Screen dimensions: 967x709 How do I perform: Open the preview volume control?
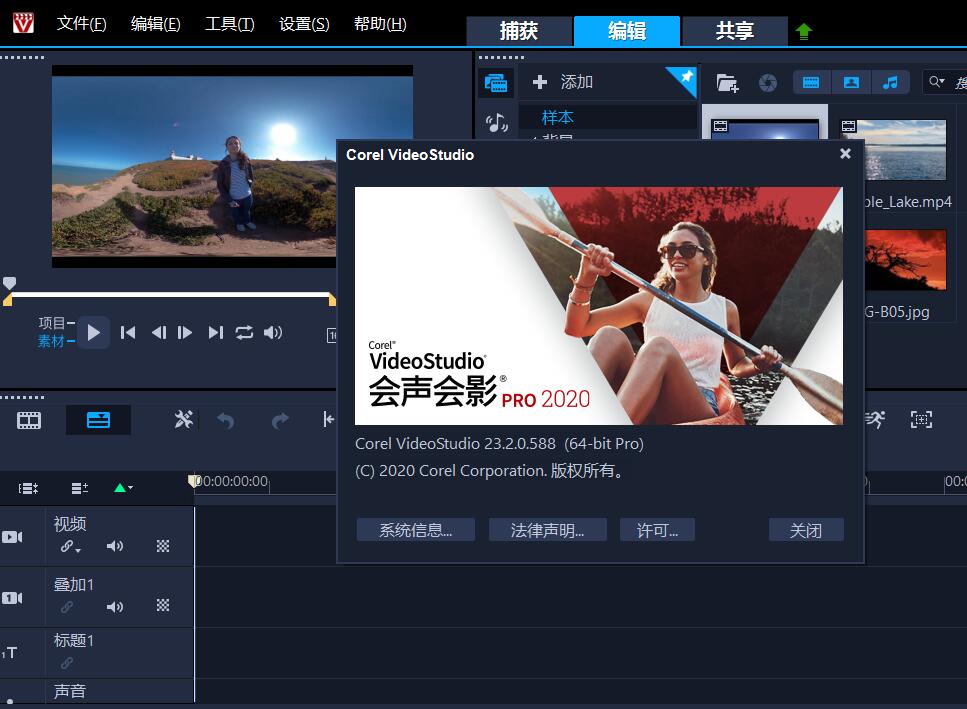(273, 333)
